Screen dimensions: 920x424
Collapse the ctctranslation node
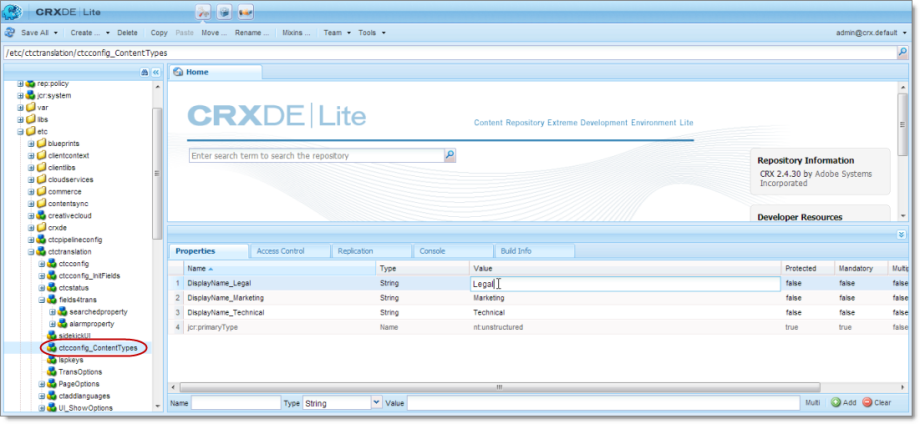point(31,252)
